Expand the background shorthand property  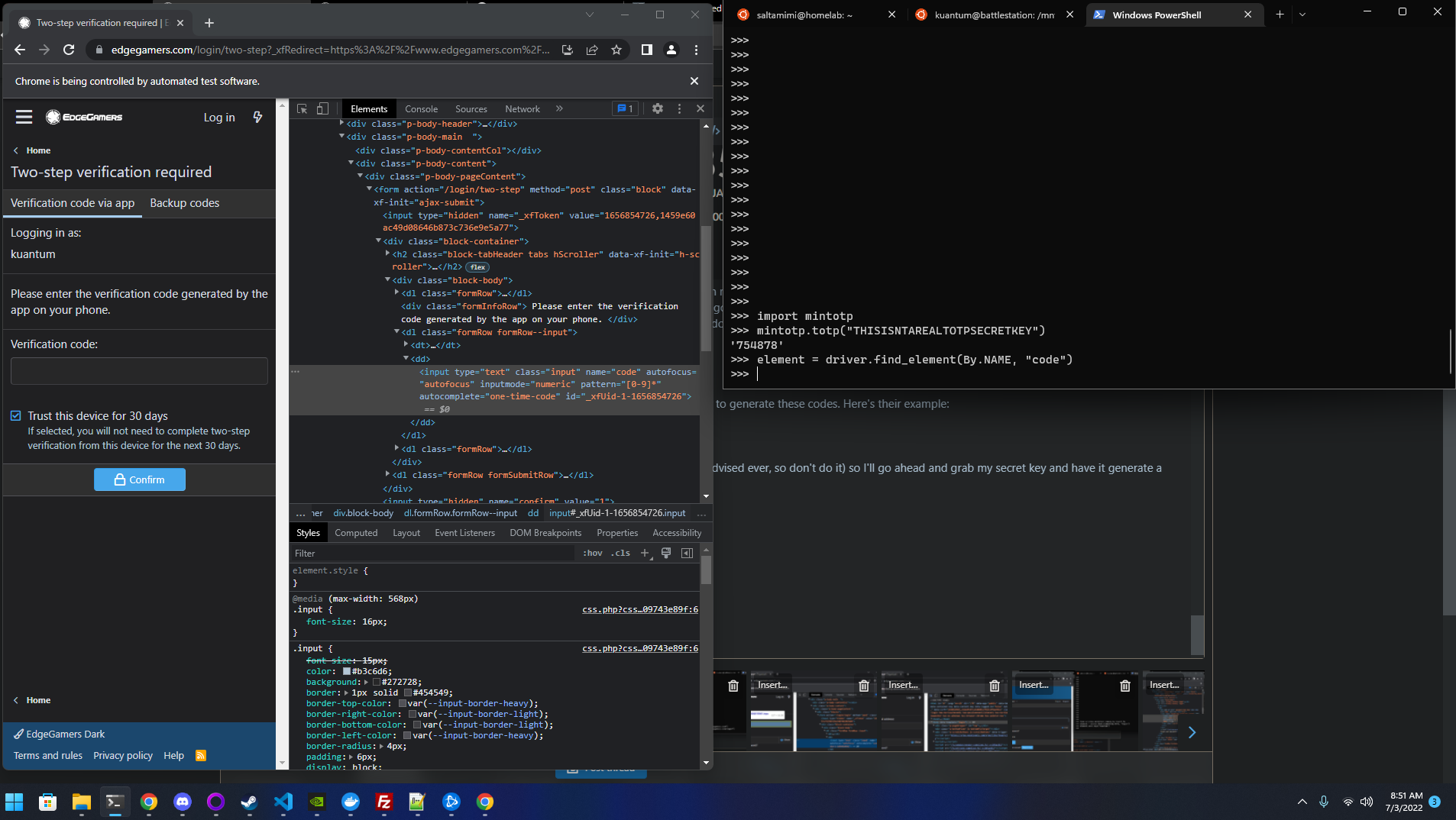click(x=366, y=683)
